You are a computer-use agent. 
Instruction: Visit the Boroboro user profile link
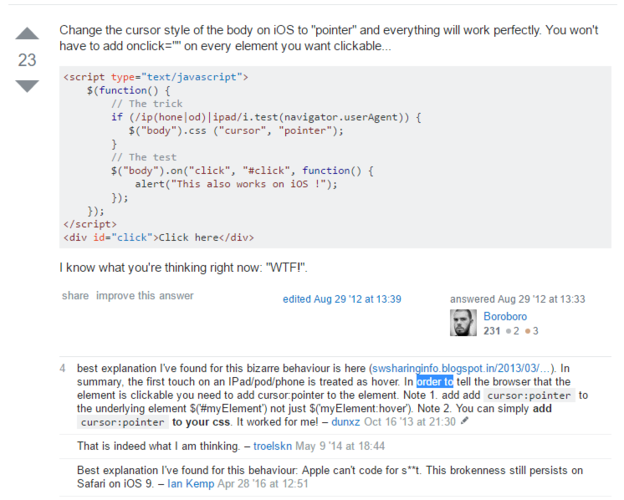point(505,316)
